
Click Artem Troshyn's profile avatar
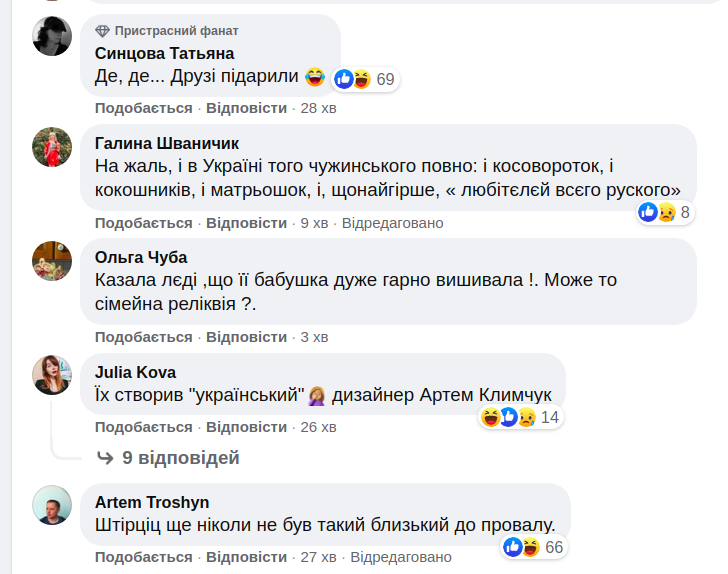pos(52,506)
